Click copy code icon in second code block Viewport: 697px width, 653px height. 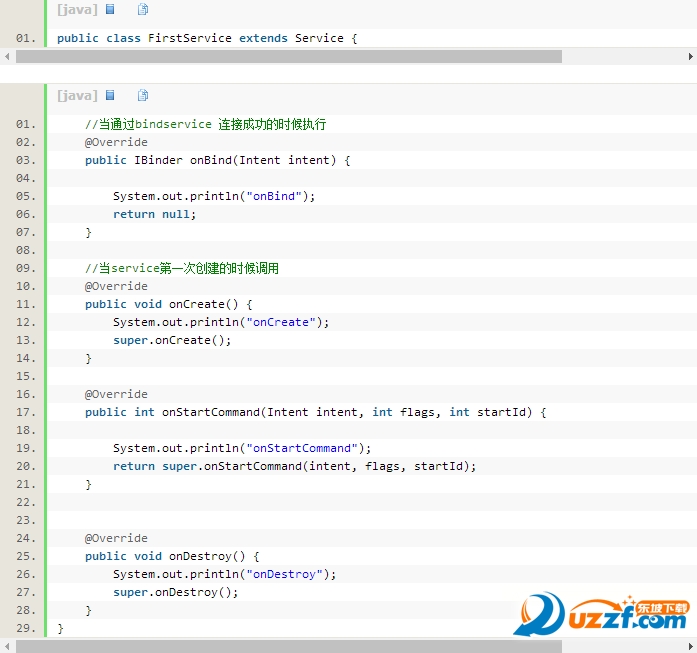[143, 95]
